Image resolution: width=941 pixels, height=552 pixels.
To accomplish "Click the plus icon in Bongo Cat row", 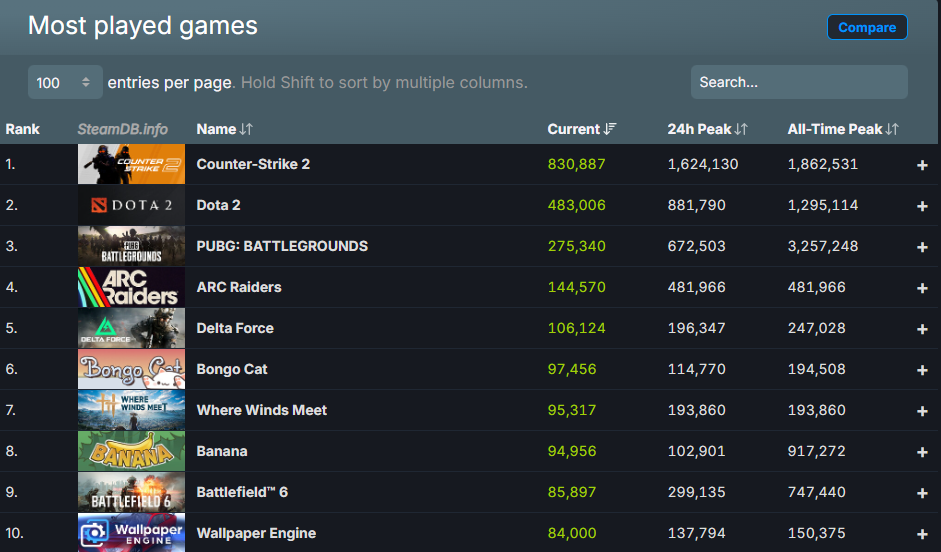I will (x=922, y=370).
